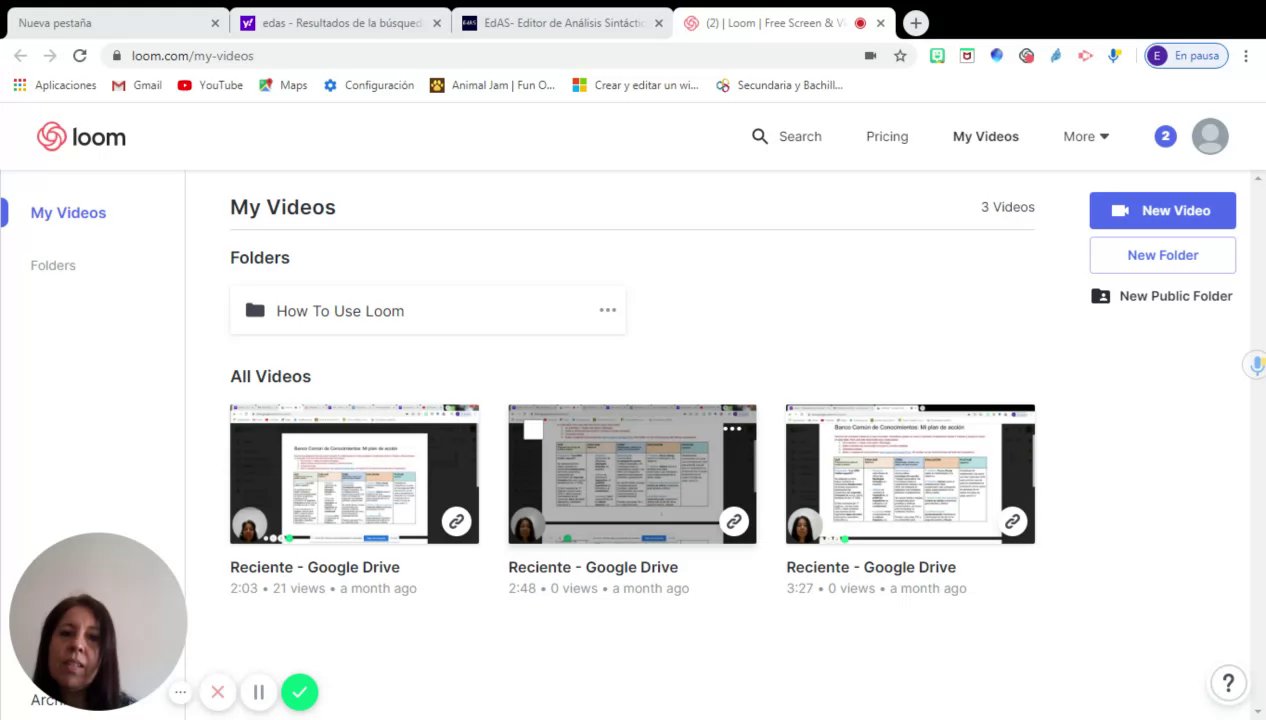This screenshot has height=720, width=1266.
Task: Switch to EdAS Editor de Análisis Sintáctico tab
Action: point(561,23)
